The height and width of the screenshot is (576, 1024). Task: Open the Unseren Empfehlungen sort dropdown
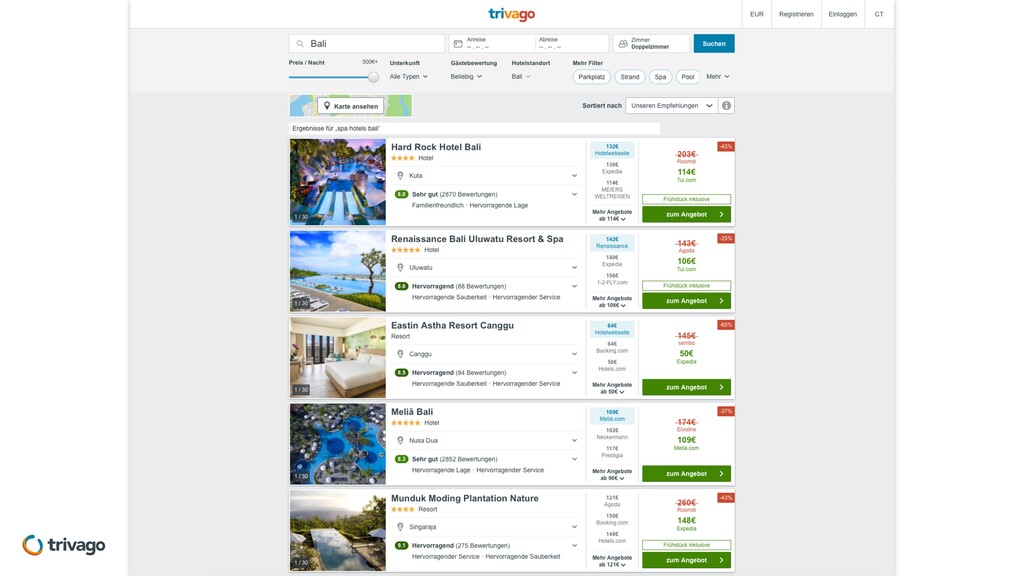tap(671, 106)
